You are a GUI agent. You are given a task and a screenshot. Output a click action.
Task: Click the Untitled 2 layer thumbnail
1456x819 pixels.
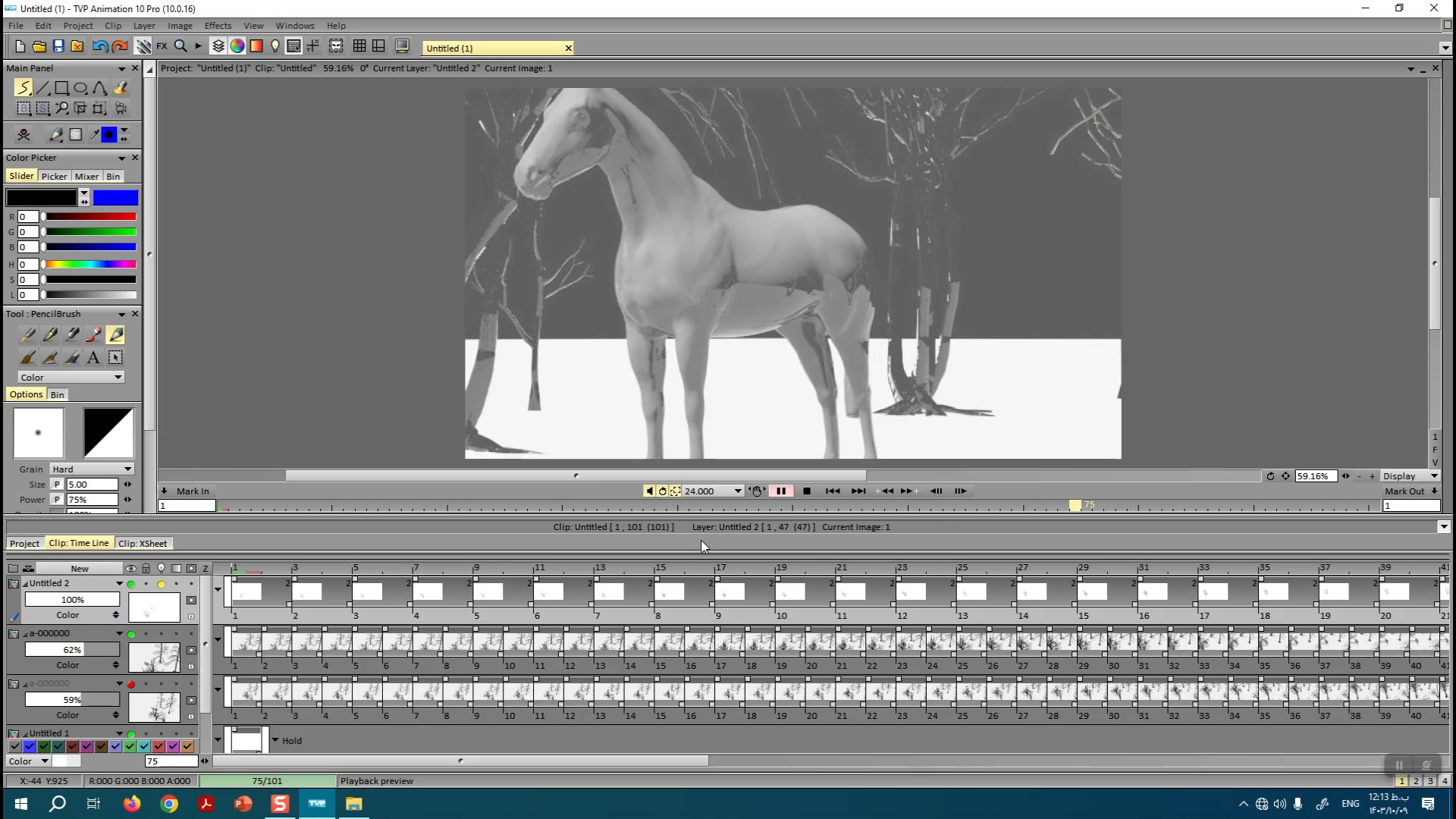pyautogui.click(x=154, y=607)
